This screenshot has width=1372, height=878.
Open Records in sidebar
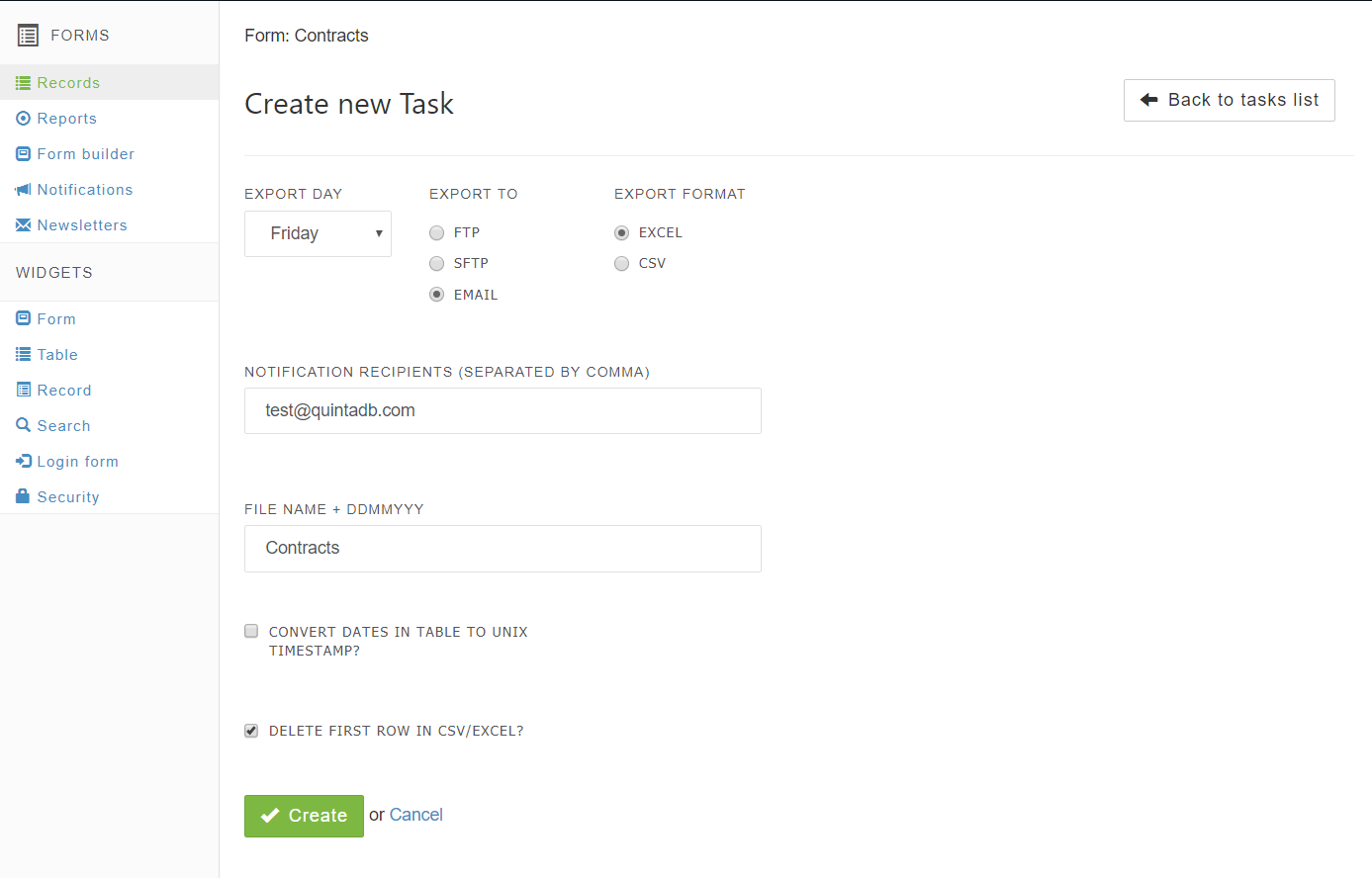[68, 83]
